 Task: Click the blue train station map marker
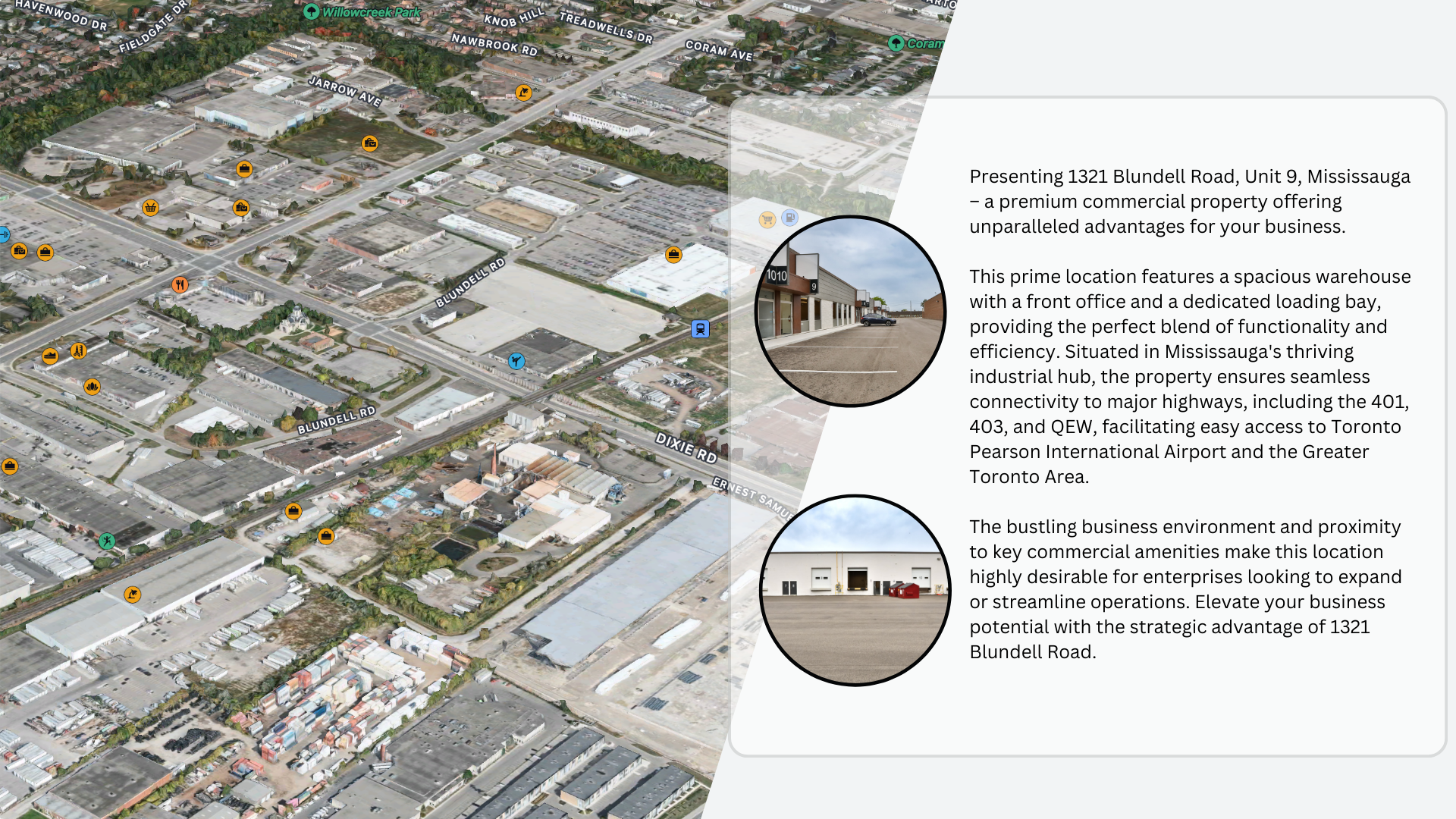coord(700,329)
